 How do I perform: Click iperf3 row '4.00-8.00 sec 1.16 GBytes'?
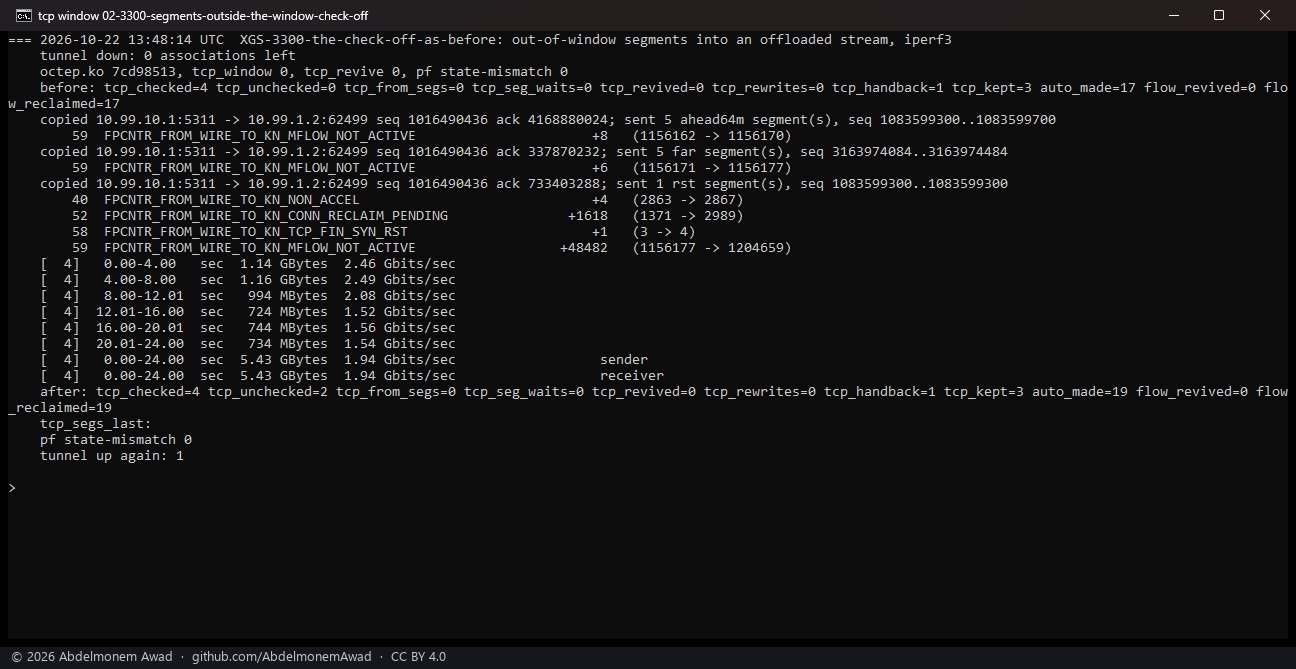tap(248, 280)
